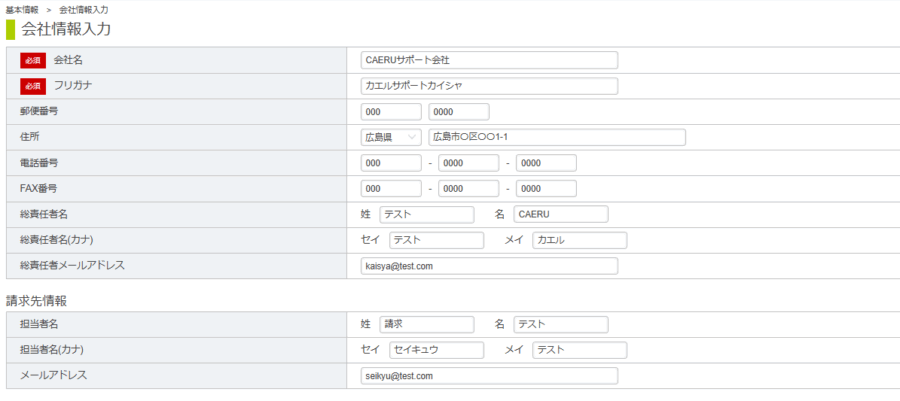Click the last FAX番号 field
The height and width of the screenshot is (401, 900).
(x=546, y=188)
